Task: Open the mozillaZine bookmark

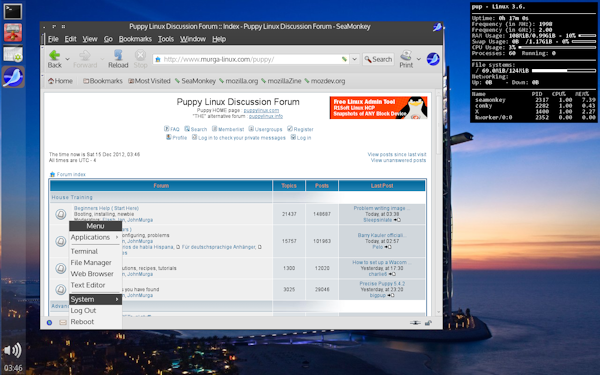Action: click(281, 81)
